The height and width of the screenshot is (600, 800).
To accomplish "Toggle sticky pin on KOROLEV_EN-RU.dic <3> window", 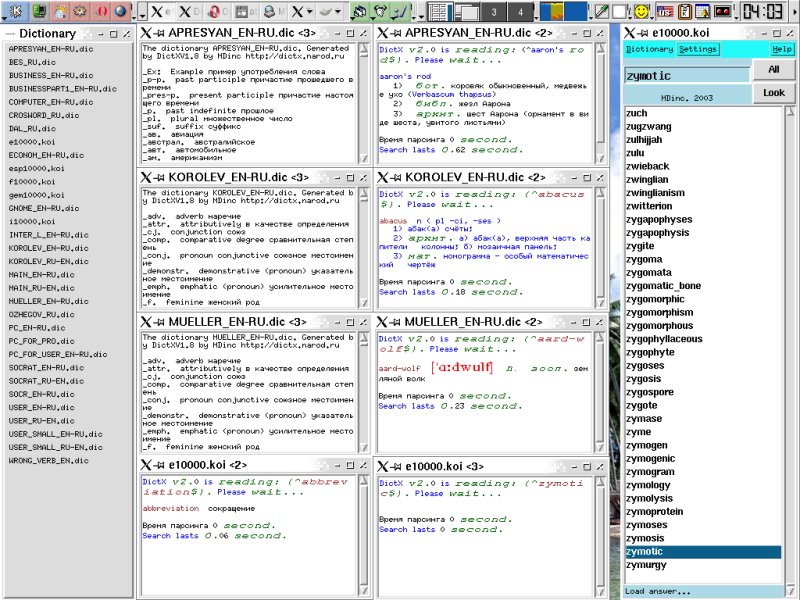I will coord(160,177).
